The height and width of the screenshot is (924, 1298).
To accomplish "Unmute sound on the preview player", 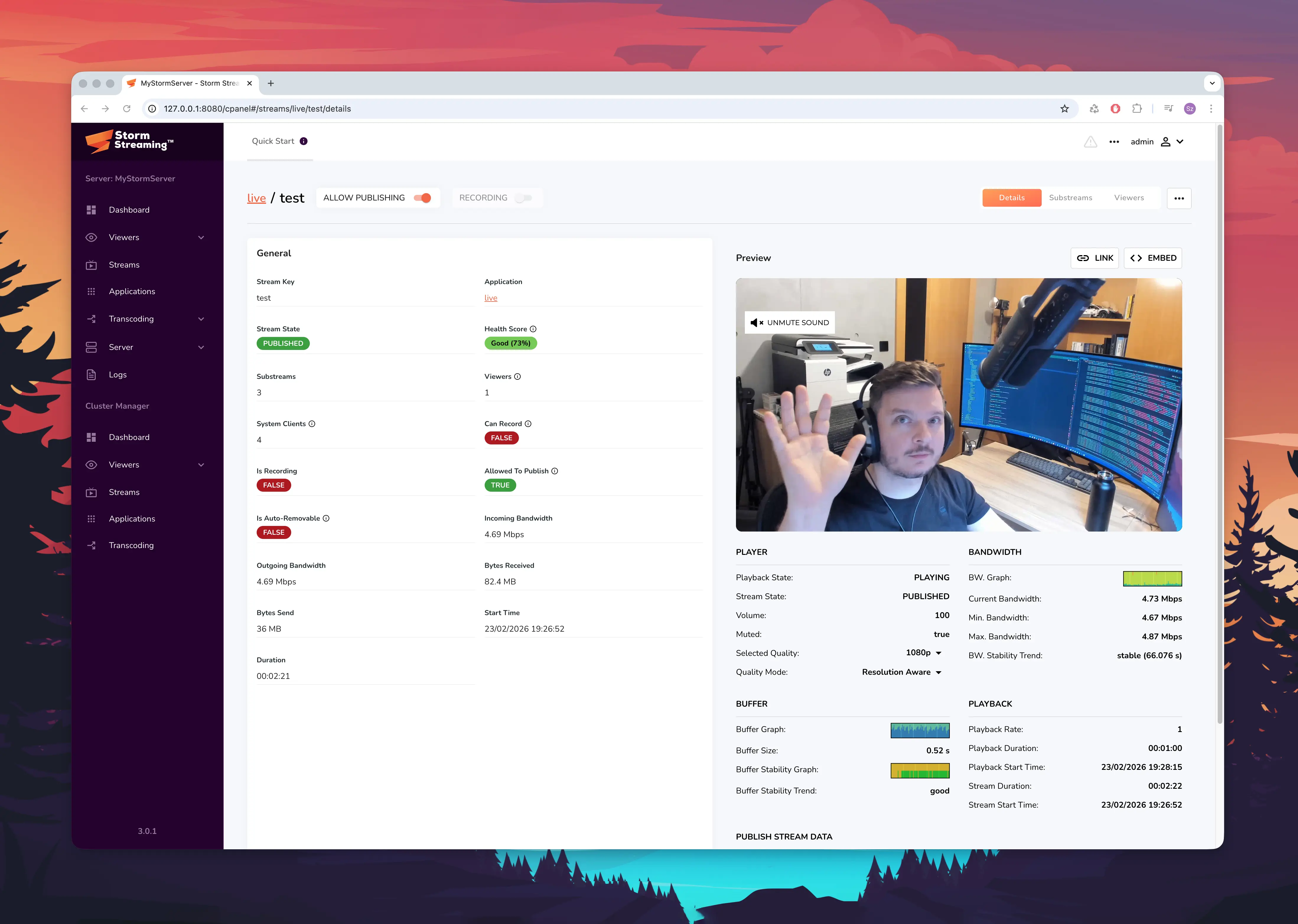I will tap(789, 322).
